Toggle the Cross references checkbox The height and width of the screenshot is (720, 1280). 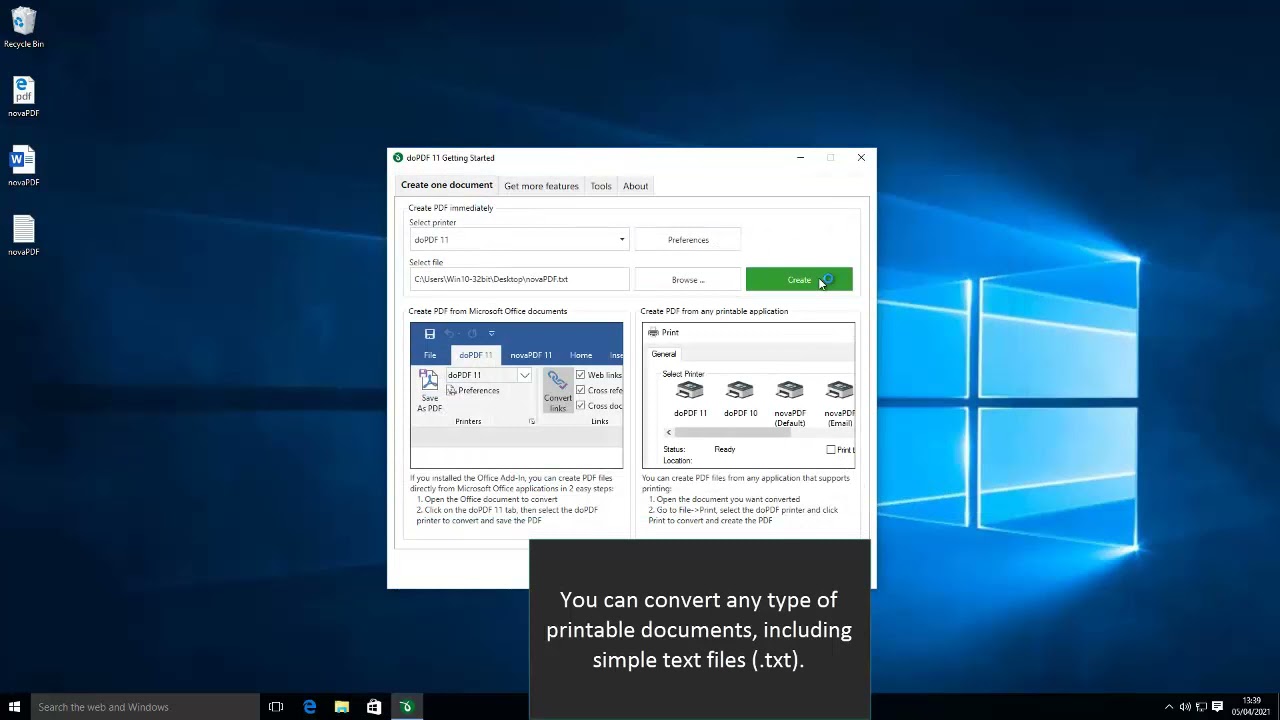tap(580, 390)
